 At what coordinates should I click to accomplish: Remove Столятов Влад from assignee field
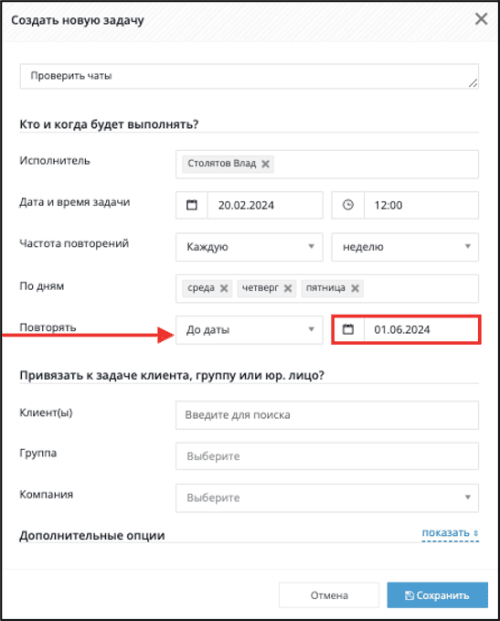[x=265, y=164]
